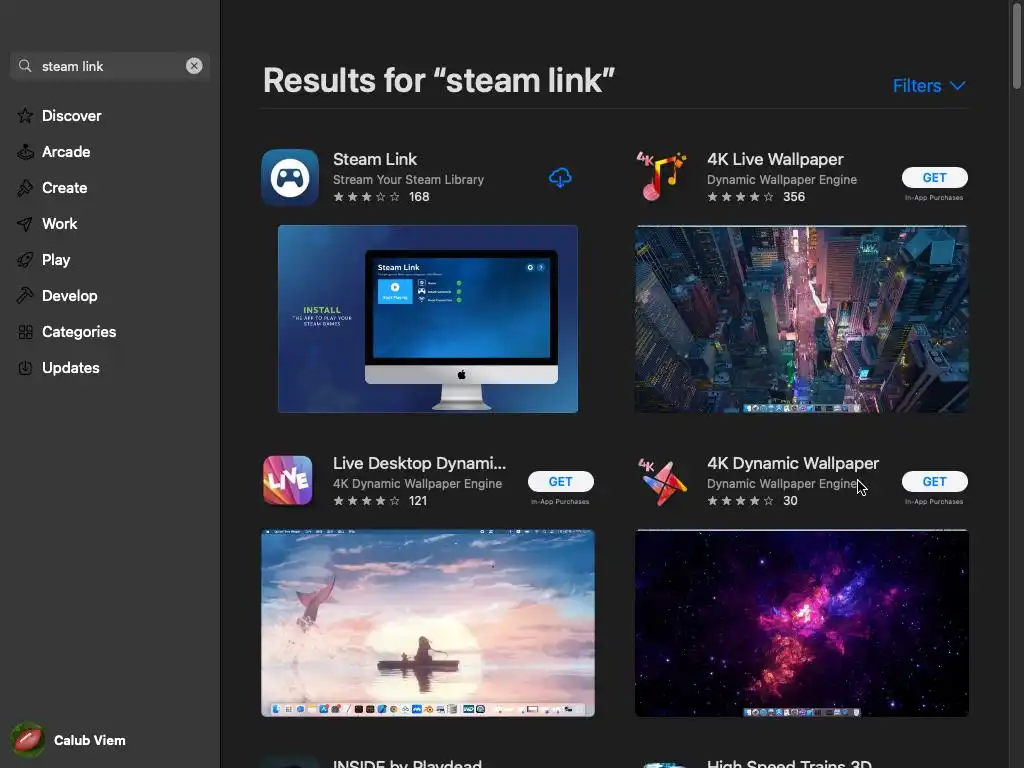View Live Desktop sunset boat screenshot
The width and height of the screenshot is (1024, 768).
428,623
